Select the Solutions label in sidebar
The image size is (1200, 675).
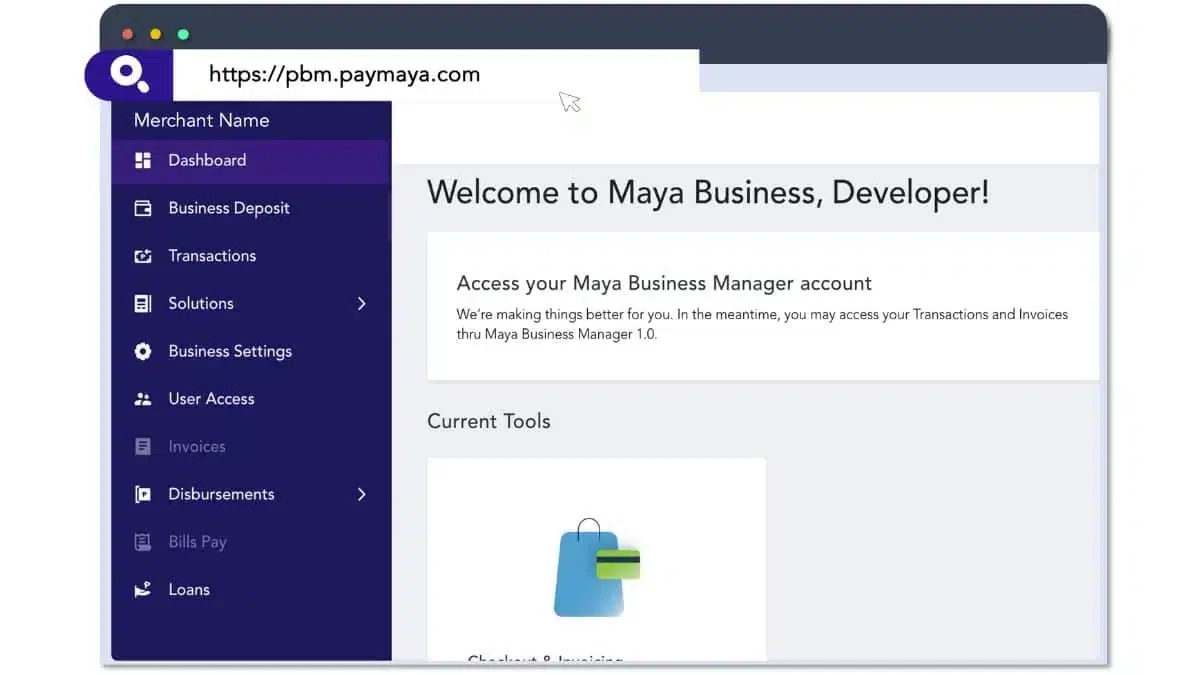coord(201,303)
